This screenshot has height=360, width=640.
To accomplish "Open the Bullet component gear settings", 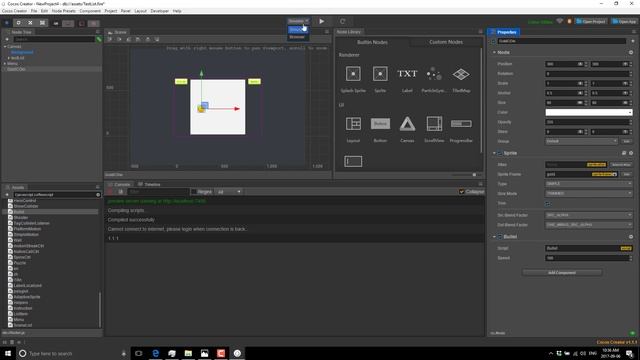I will (x=631, y=237).
